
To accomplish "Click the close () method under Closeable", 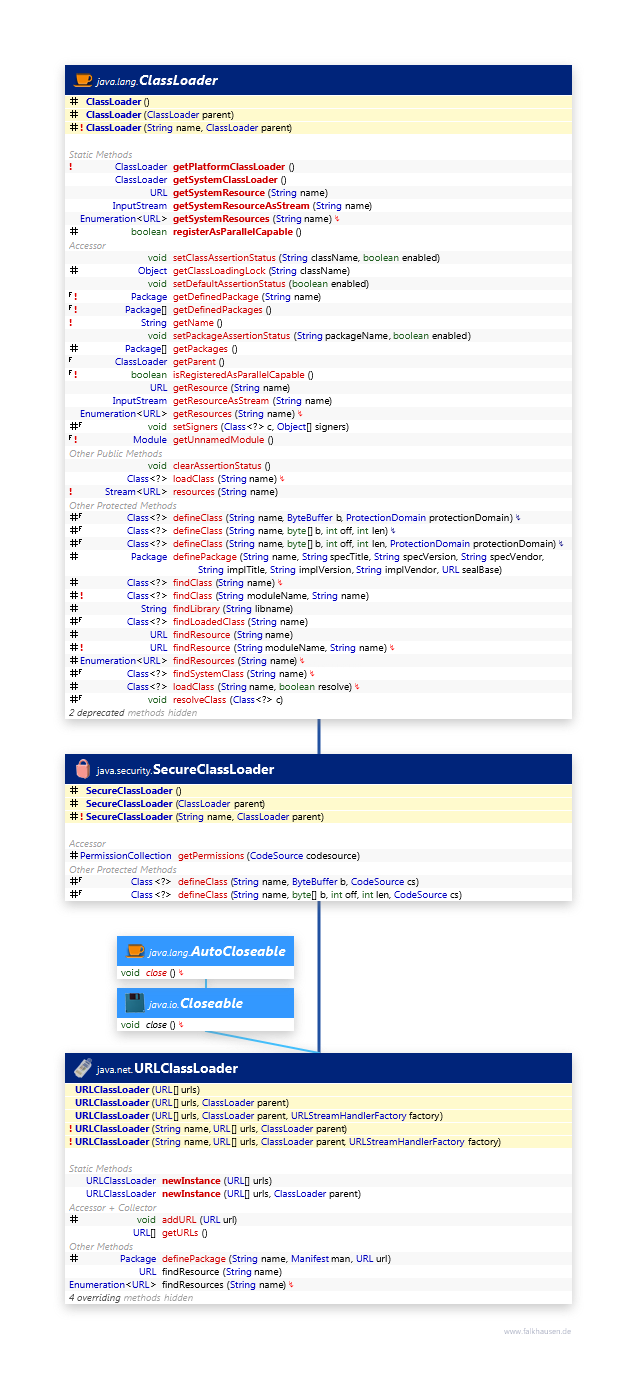I will click(x=160, y=1025).
